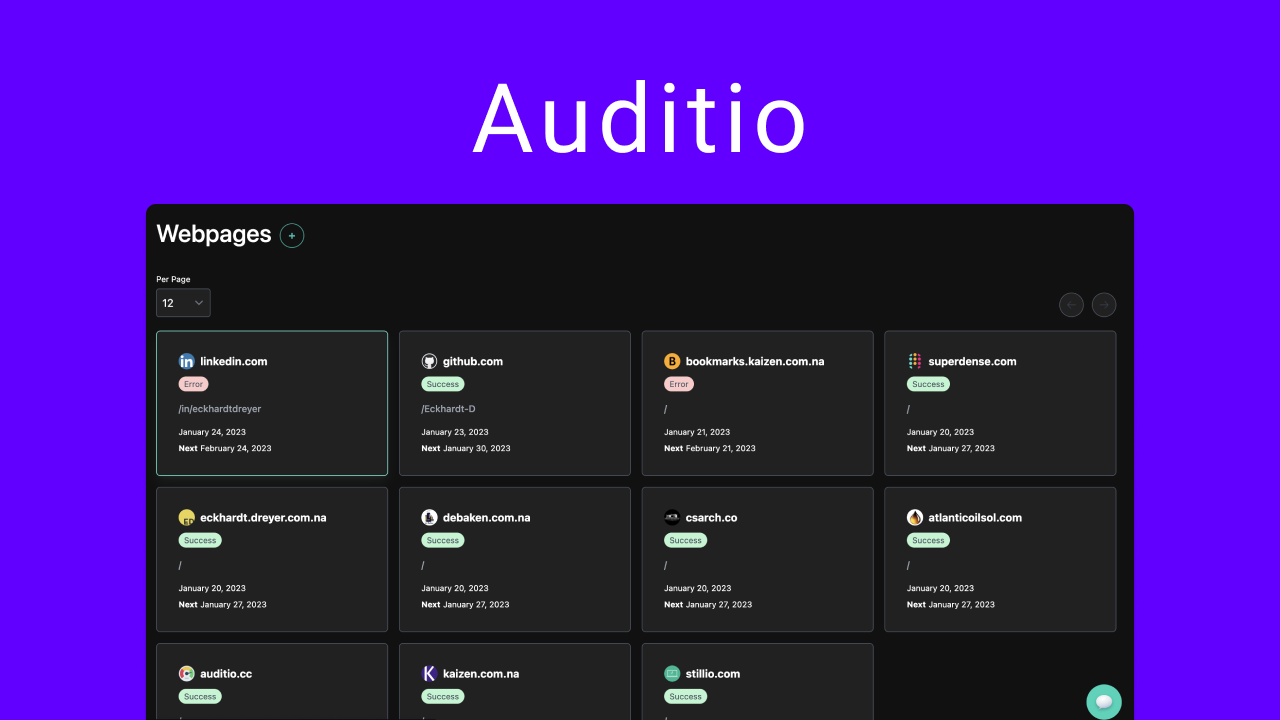Open the Per Page dropdown showing 12
The image size is (1280, 720).
point(183,303)
